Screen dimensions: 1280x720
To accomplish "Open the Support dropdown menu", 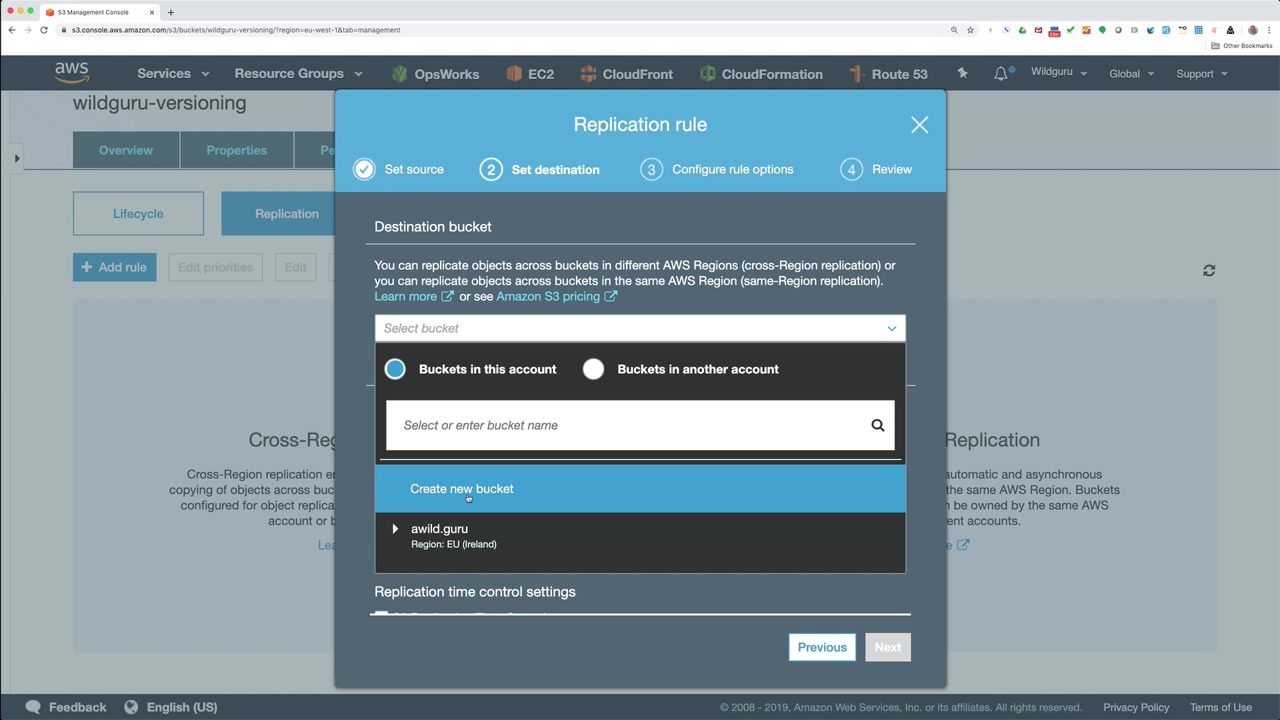I will click(x=1202, y=73).
